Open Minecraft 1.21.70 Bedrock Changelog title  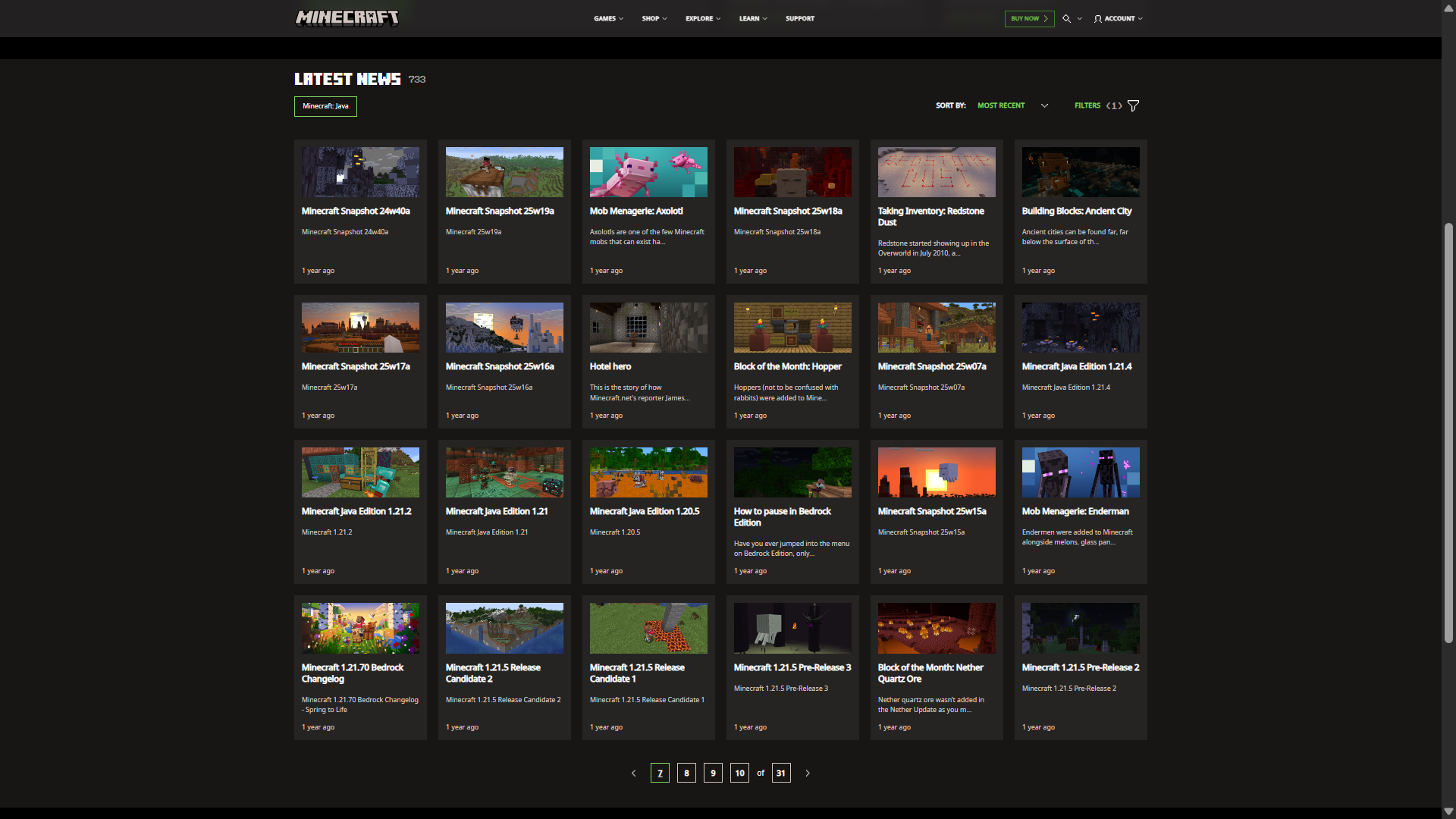click(353, 673)
